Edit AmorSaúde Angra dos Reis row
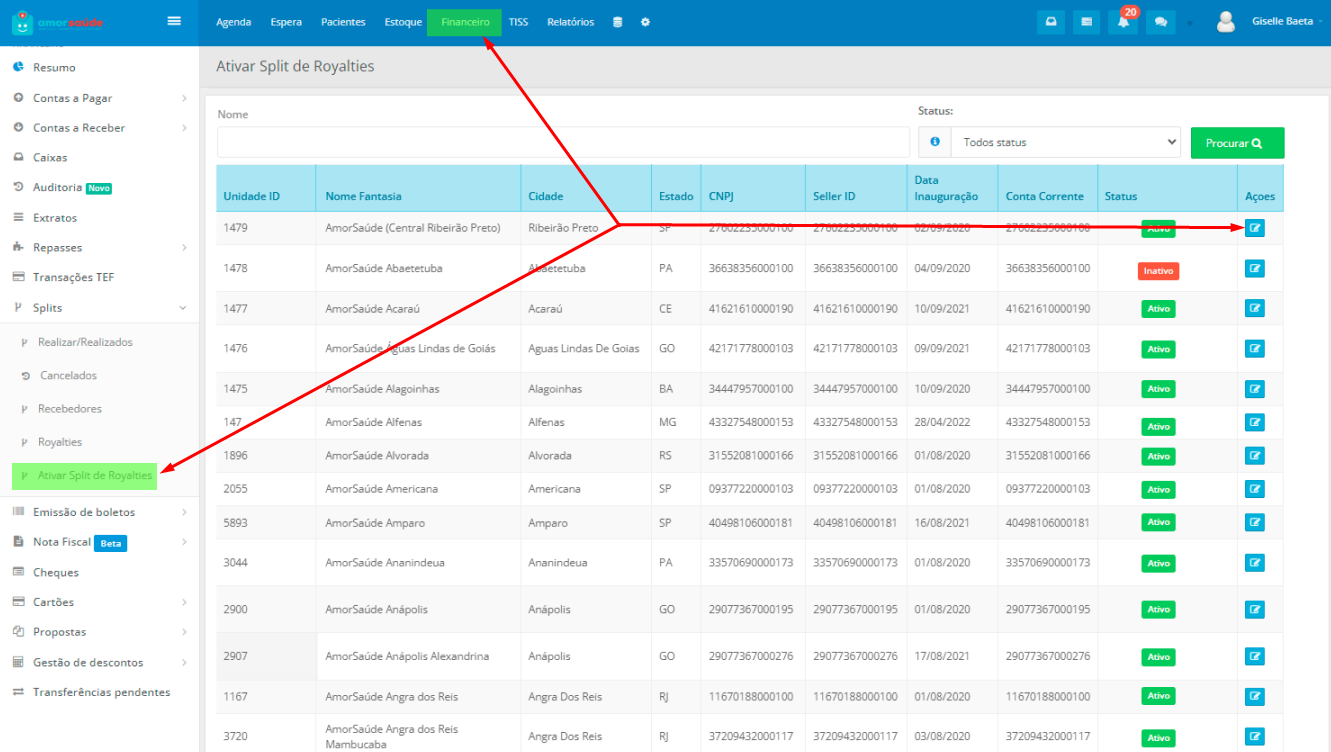Screen dimensions: 1331x752 (x=1255, y=696)
